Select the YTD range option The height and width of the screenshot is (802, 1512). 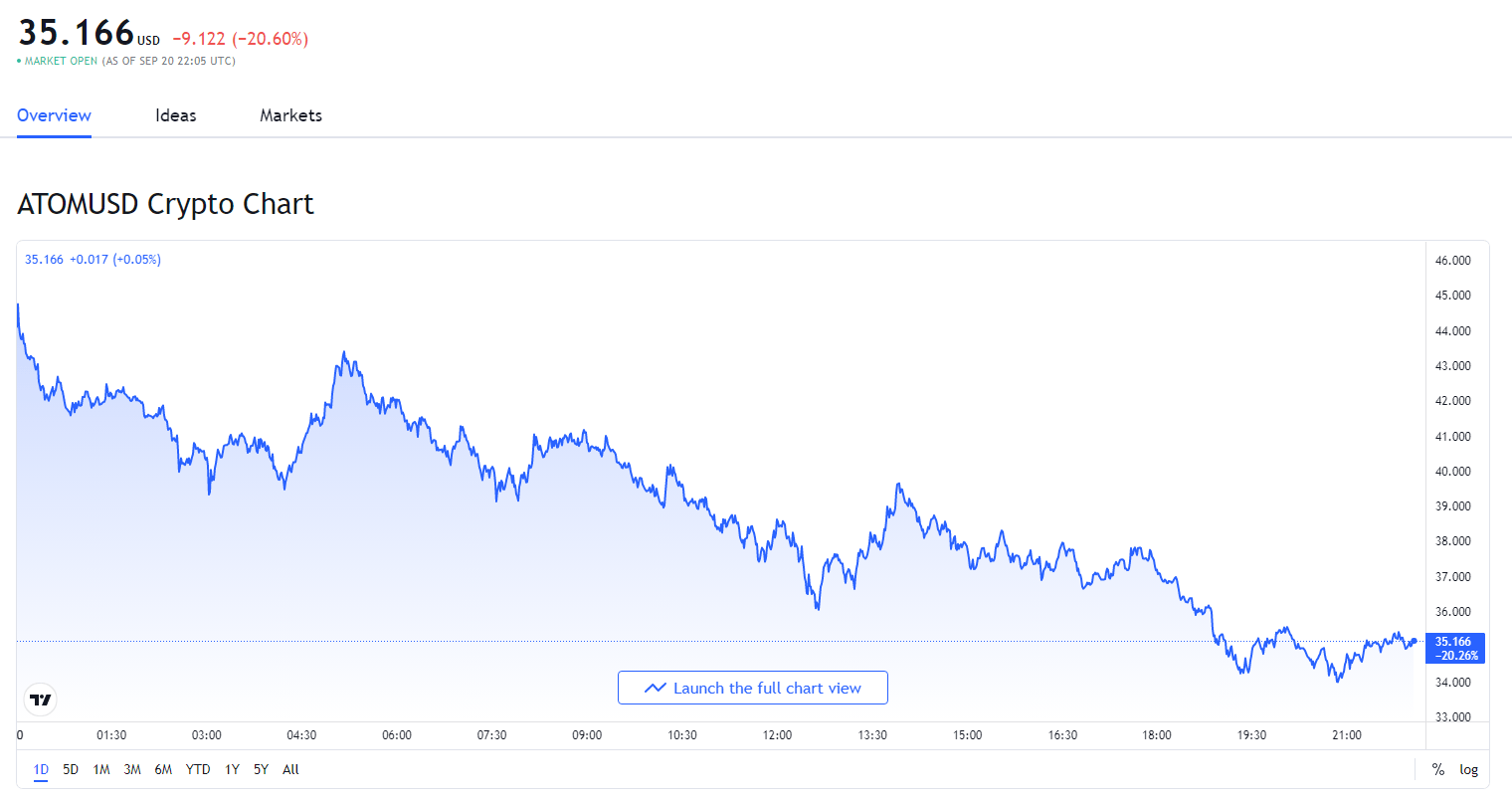(197, 769)
